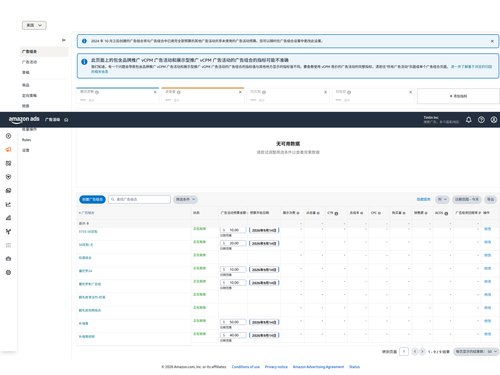Image resolution: width=500 pixels, height=375 pixels.
Task: Open the account profile icon in the header
Action: pyautogui.click(x=494, y=120)
